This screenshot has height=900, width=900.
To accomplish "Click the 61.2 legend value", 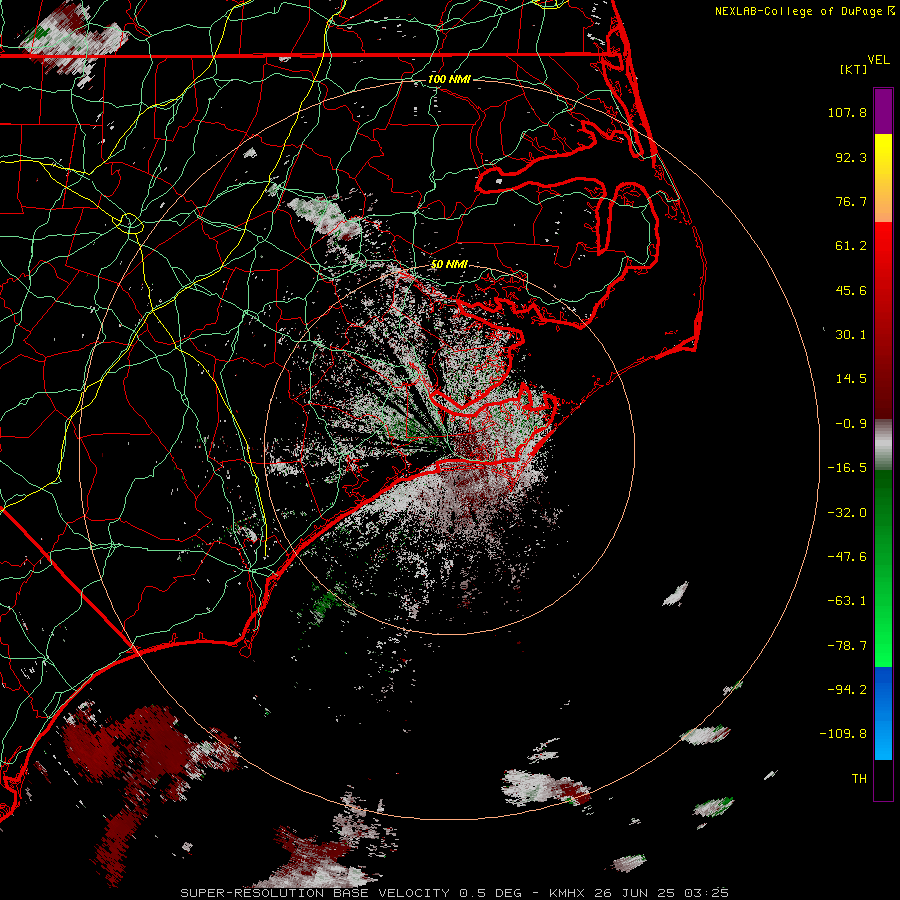I will coord(851,246).
